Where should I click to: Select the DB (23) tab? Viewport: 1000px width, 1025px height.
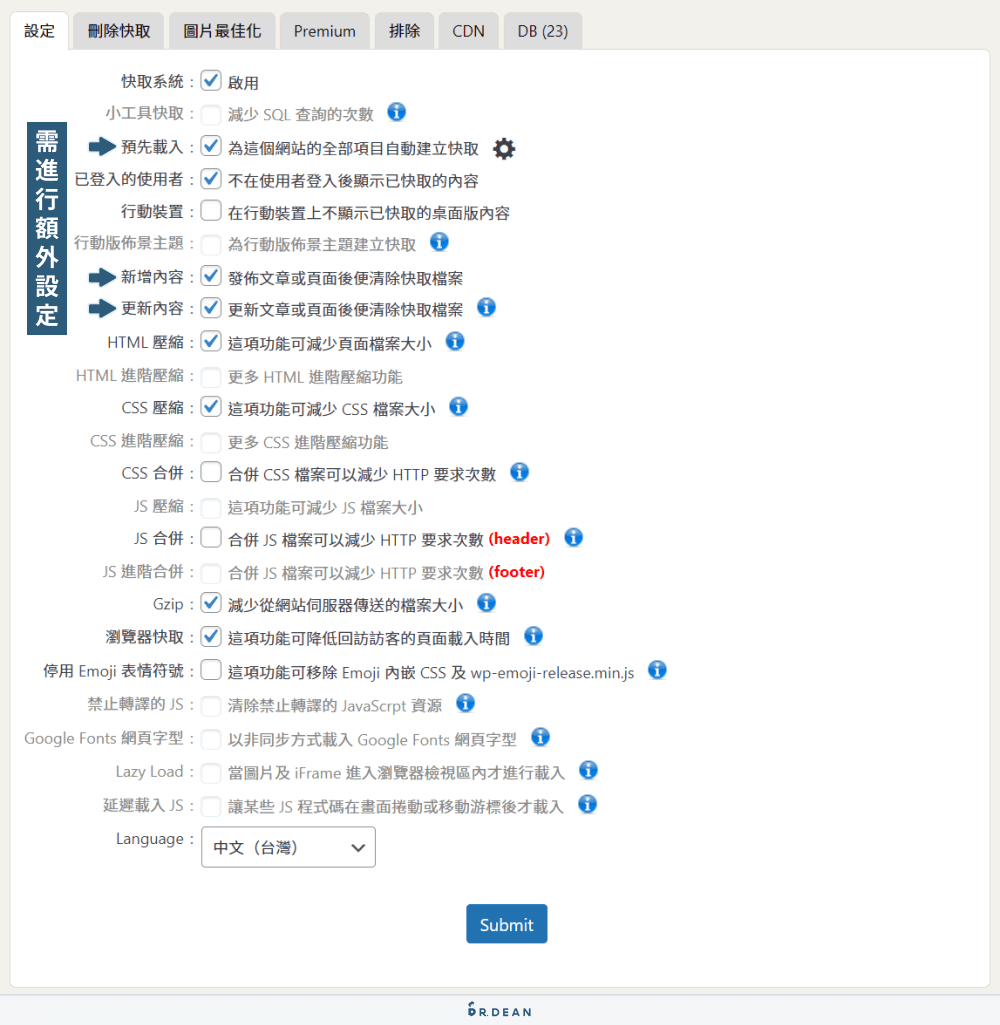tap(542, 30)
